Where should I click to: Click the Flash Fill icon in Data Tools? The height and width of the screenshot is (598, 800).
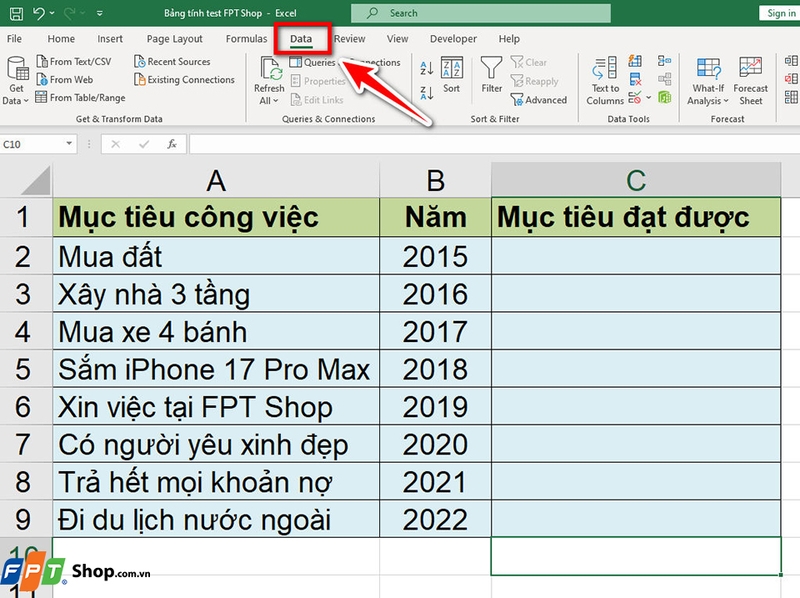pos(635,61)
